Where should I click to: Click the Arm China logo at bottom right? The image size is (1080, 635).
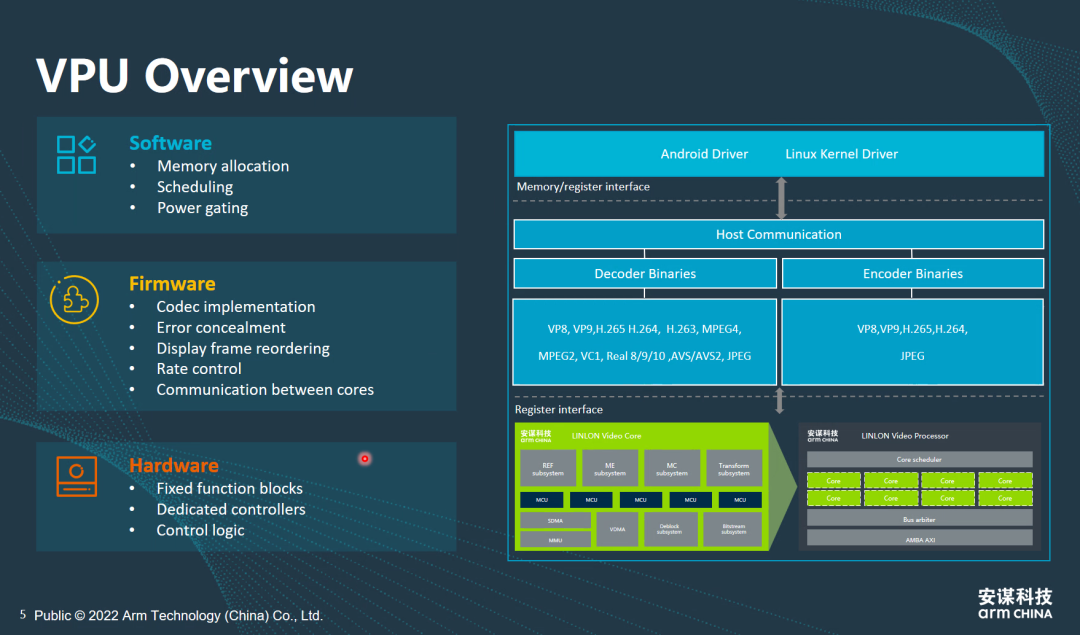coord(1014,603)
